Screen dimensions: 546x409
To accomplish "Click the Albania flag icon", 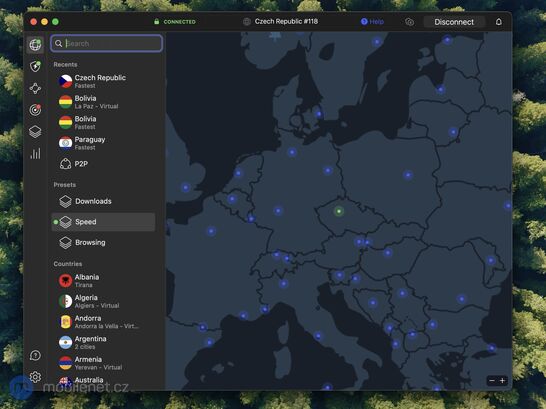I will [65, 281].
